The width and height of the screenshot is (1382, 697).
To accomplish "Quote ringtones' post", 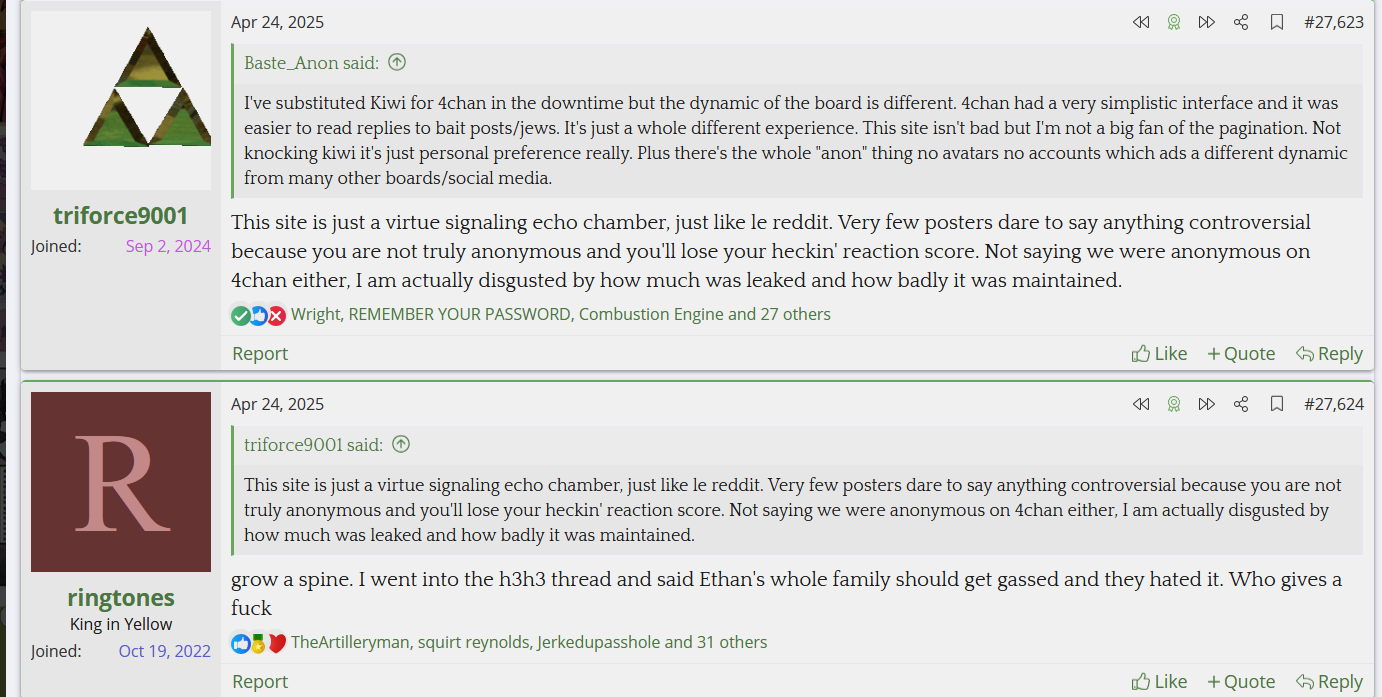I will point(1241,681).
